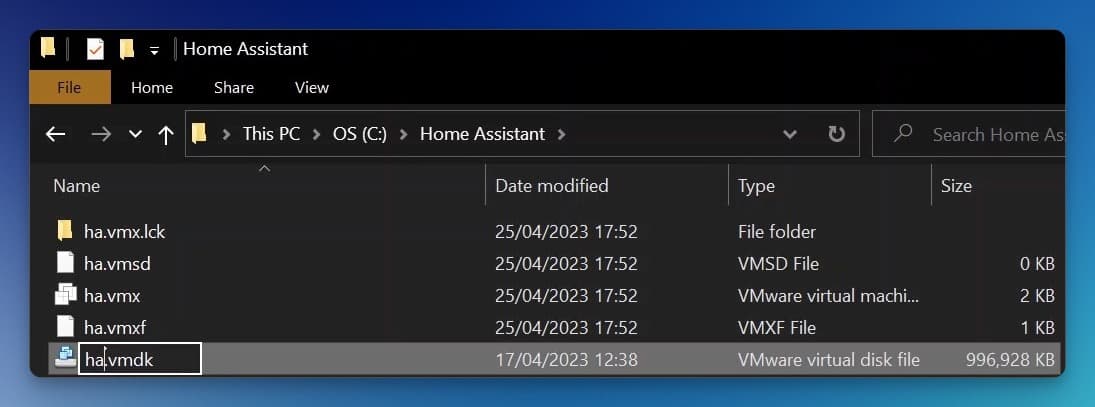Switch to the View ribbon tab

(311, 87)
